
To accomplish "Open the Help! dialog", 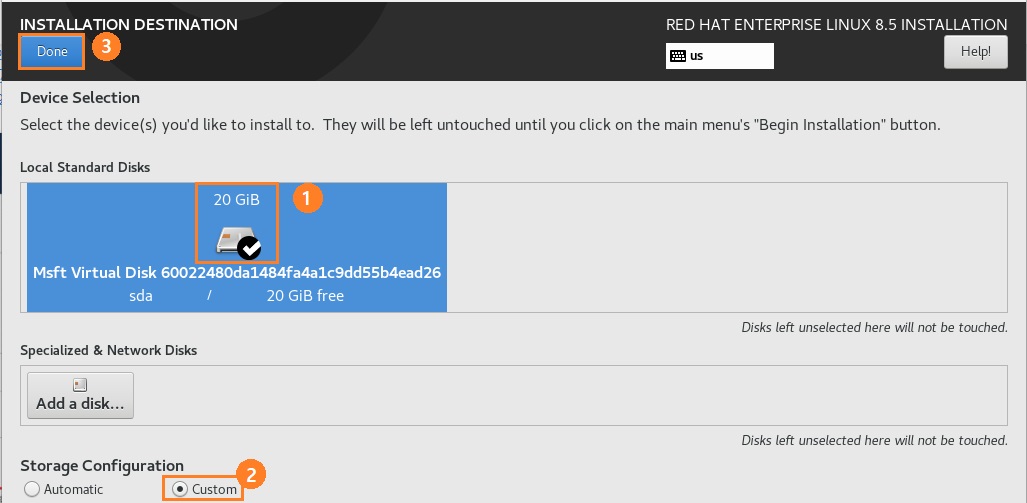I will click(975, 51).
